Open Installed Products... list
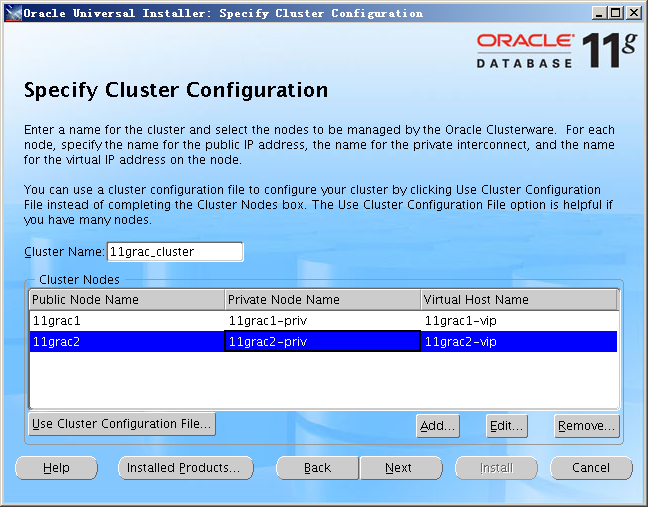Viewport: 648px width, 507px height. (183, 468)
